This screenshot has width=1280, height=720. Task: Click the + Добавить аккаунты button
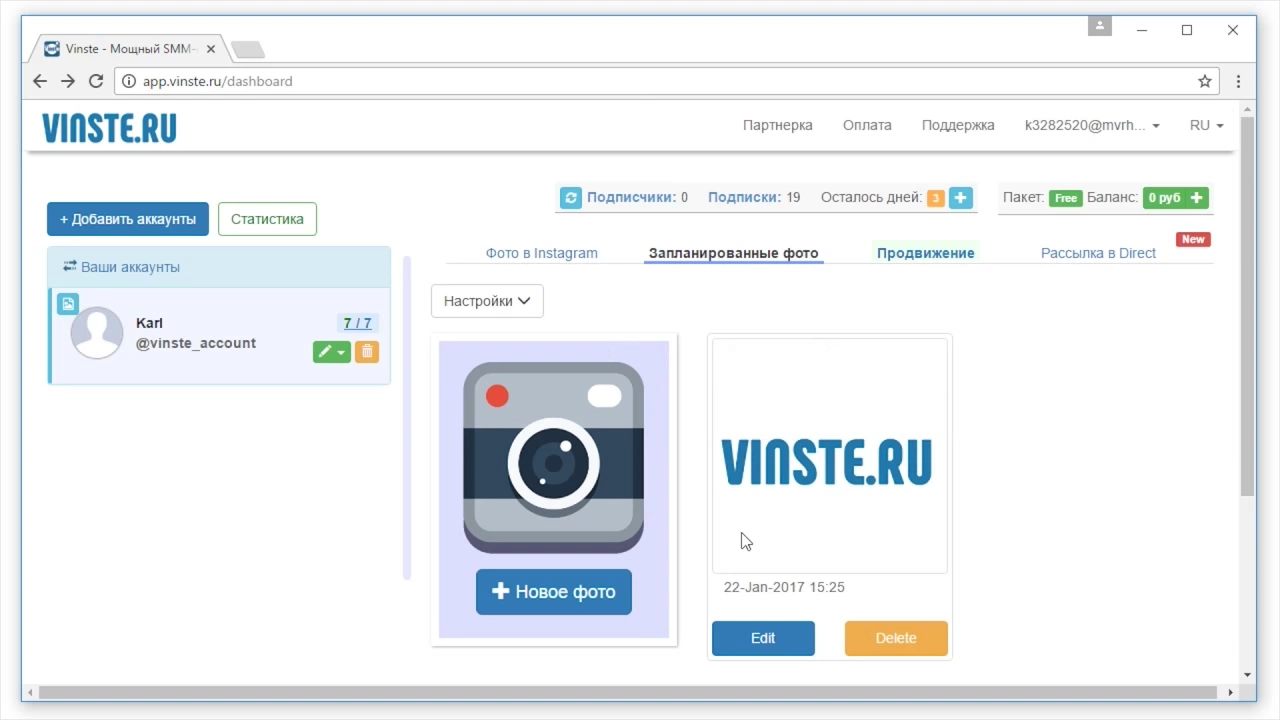point(128,219)
